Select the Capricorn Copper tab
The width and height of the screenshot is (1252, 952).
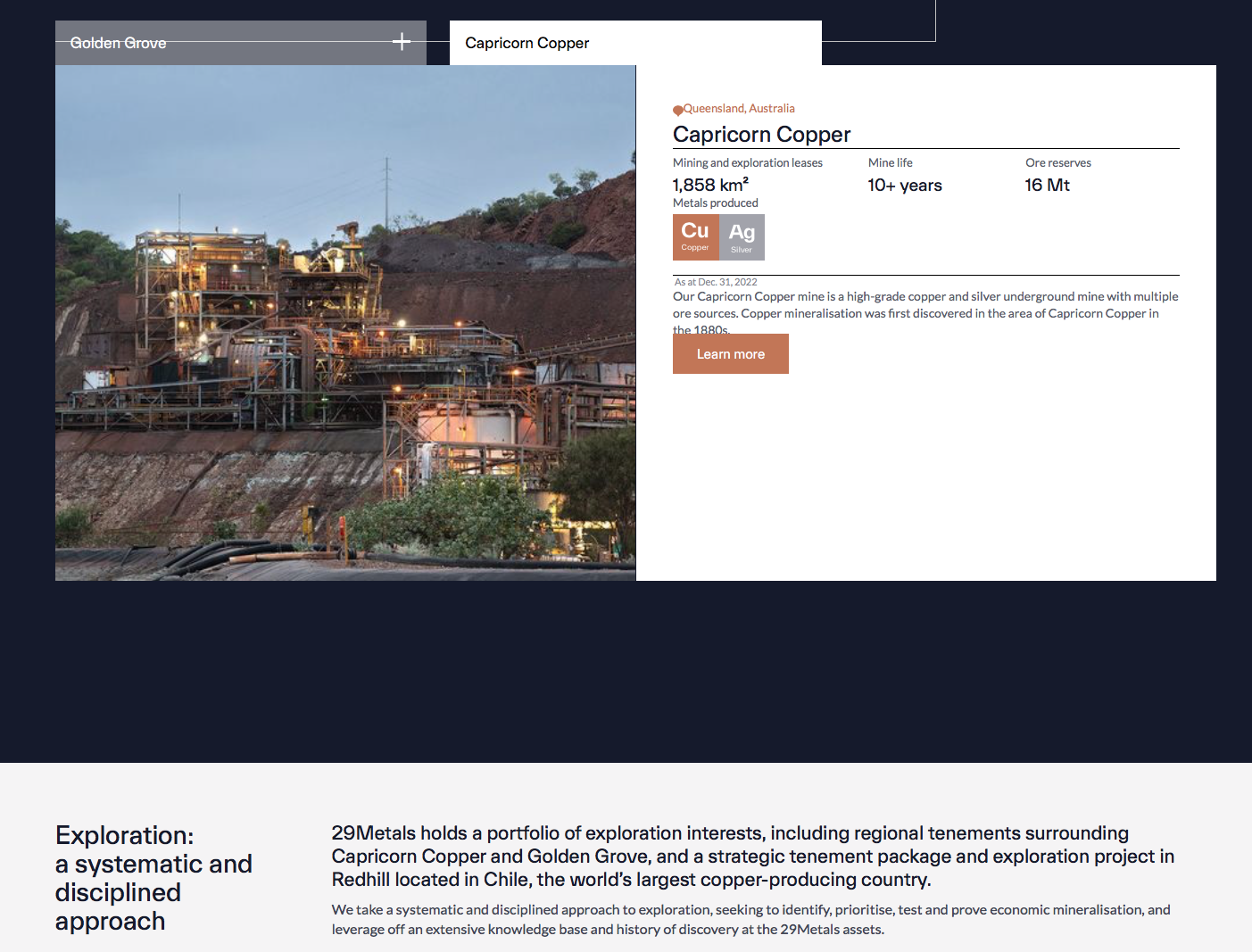point(527,43)
